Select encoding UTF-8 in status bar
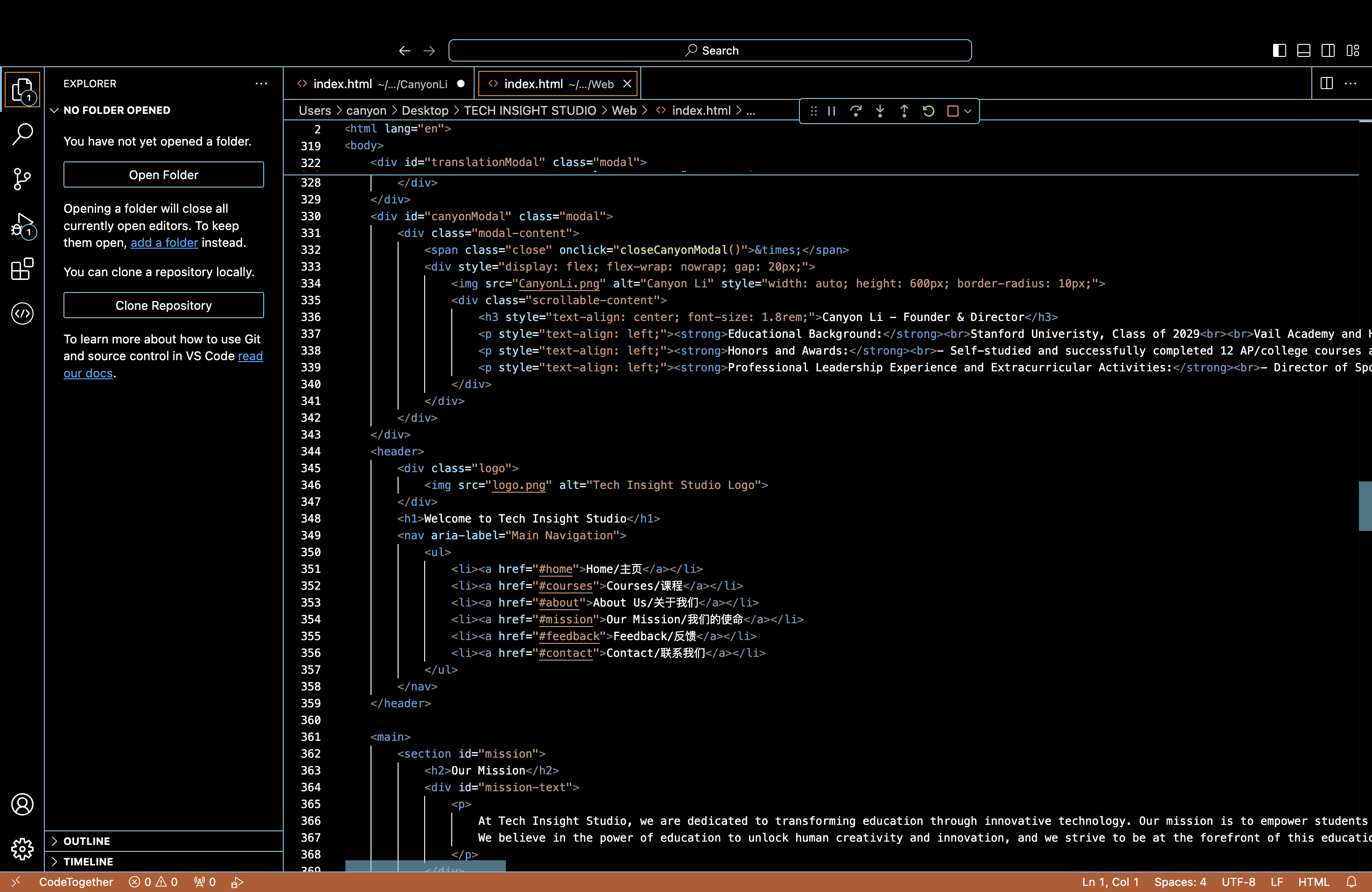This screenshot has width=1372, height=892. pyautogui.click(x=1238, y=882)
